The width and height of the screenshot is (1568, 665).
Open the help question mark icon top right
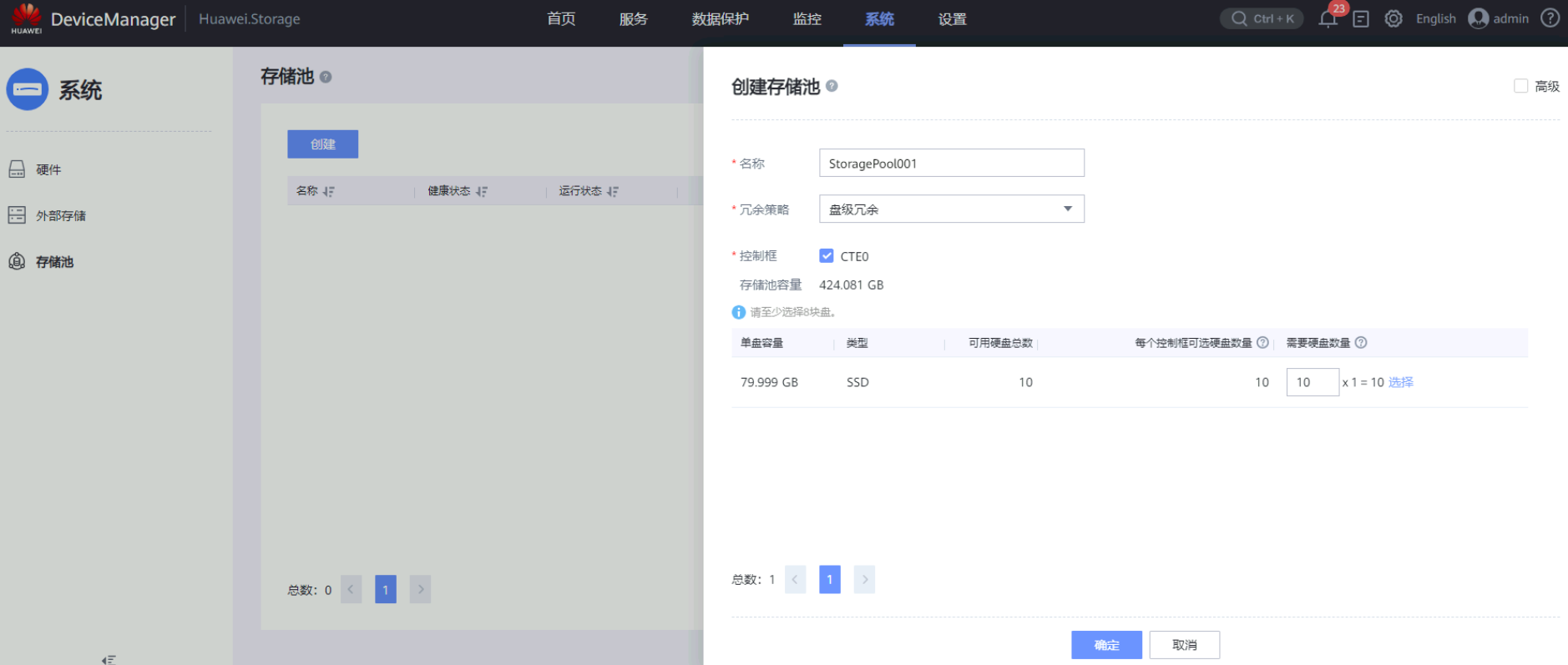tap(1550, 18)
